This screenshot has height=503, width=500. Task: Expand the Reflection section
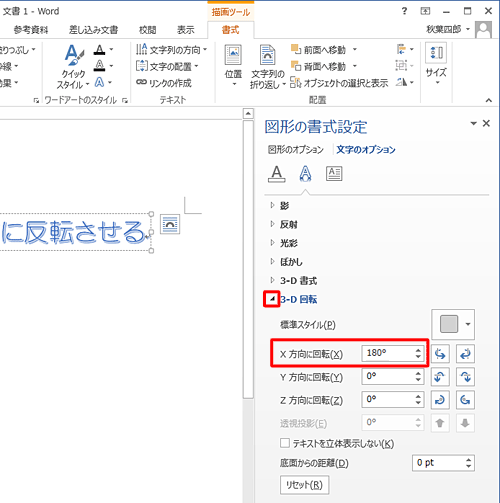pyautogui.click(x=272, y=224)
